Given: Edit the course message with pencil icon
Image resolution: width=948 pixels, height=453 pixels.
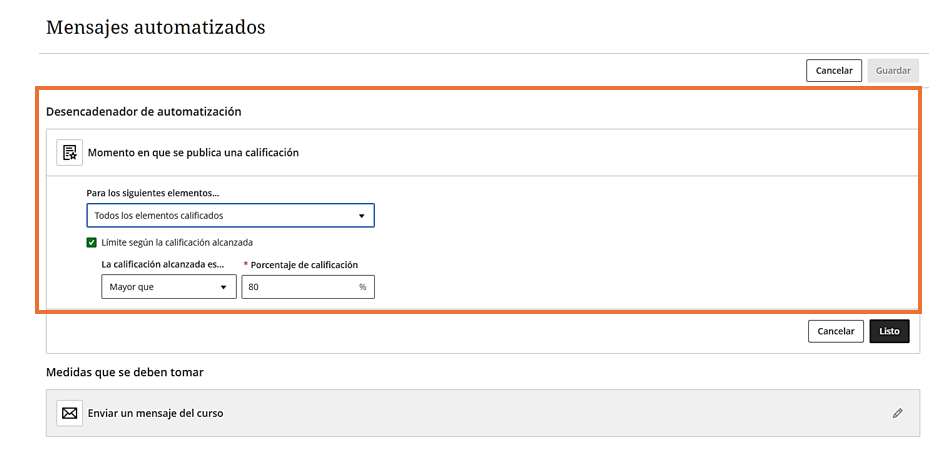Looking at the screenshot, I should [897, 413].
